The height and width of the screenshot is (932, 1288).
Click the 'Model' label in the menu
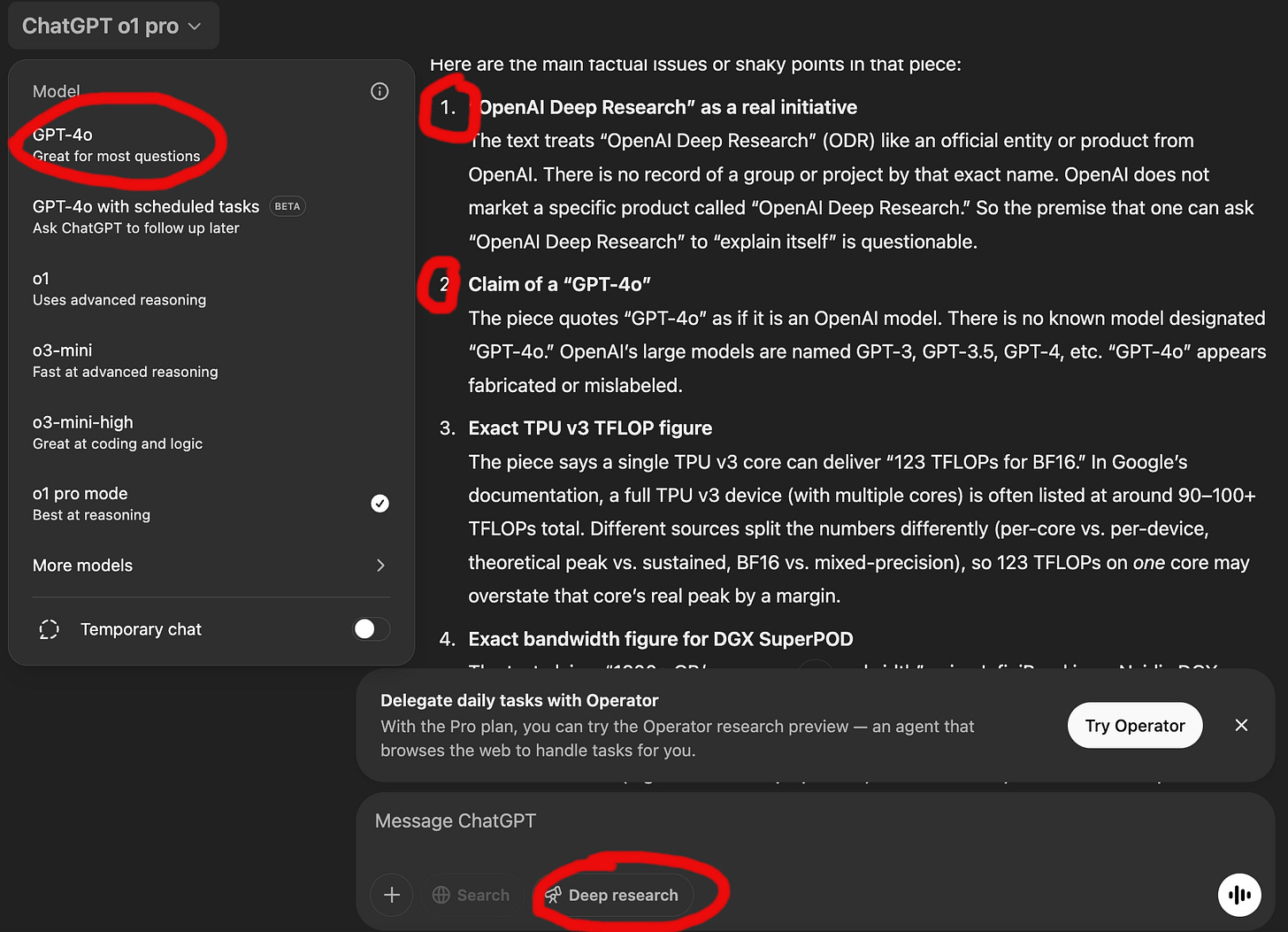[x=56, y=91]
